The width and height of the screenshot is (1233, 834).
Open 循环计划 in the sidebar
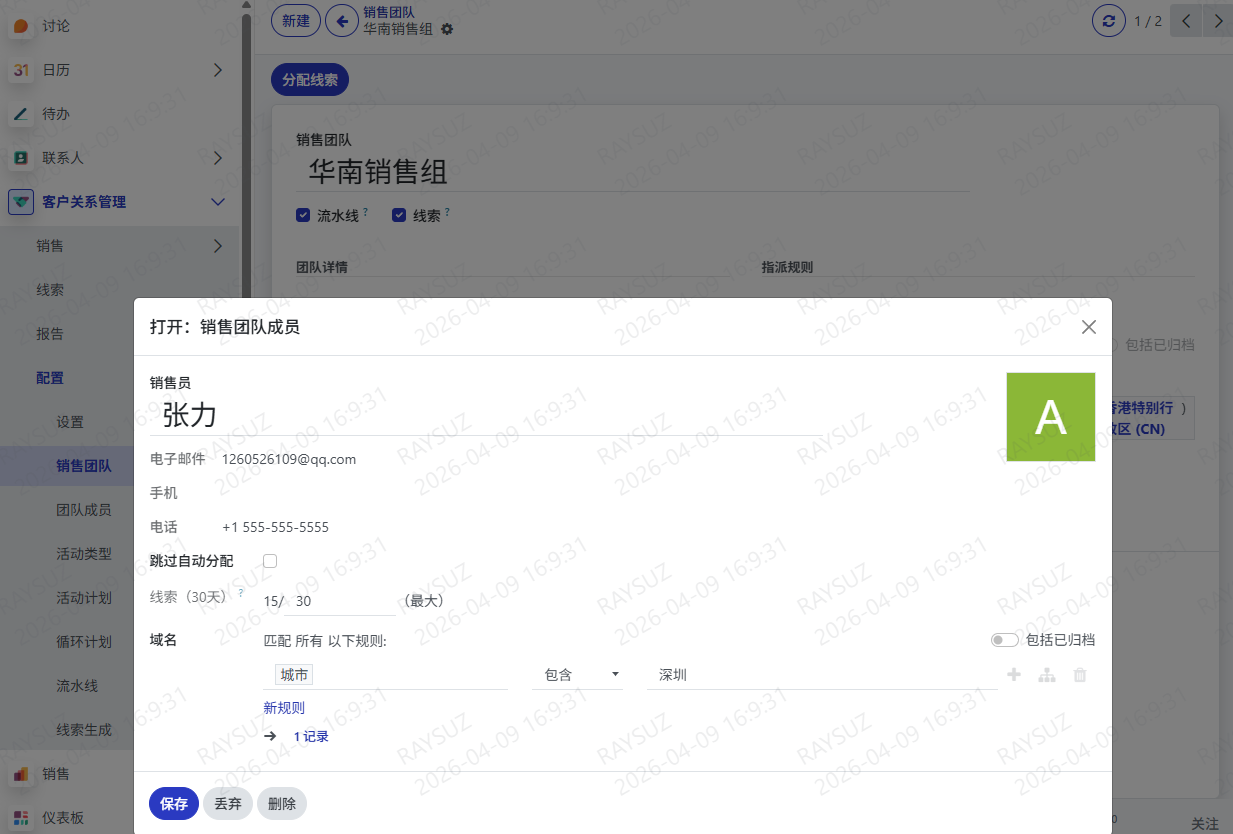coord(84,642)
